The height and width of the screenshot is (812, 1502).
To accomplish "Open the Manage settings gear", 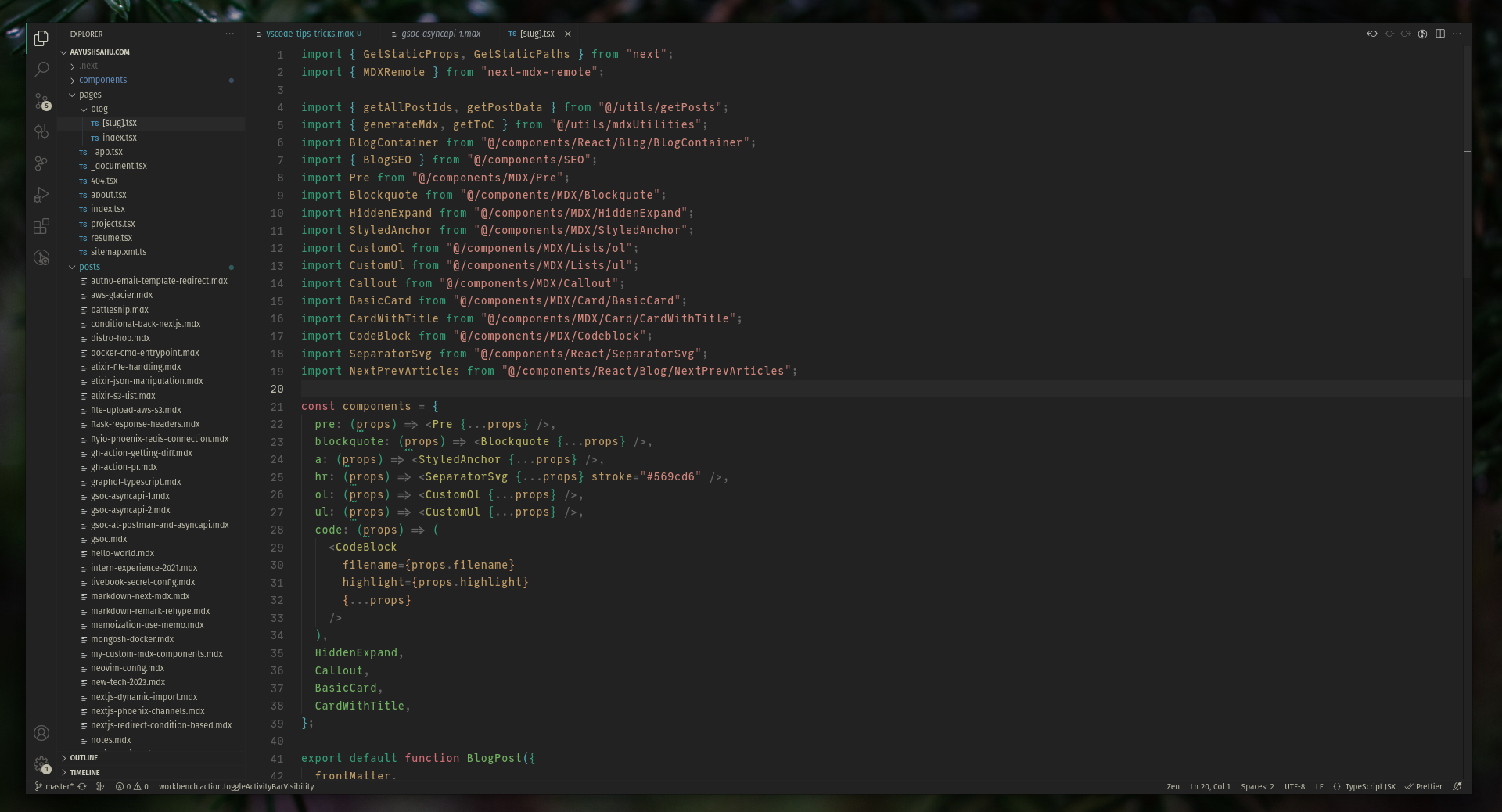I will tap(41, 765).
